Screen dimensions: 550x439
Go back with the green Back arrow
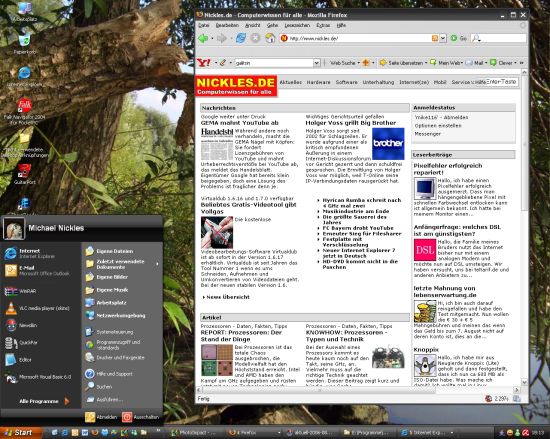pos(203,38)
